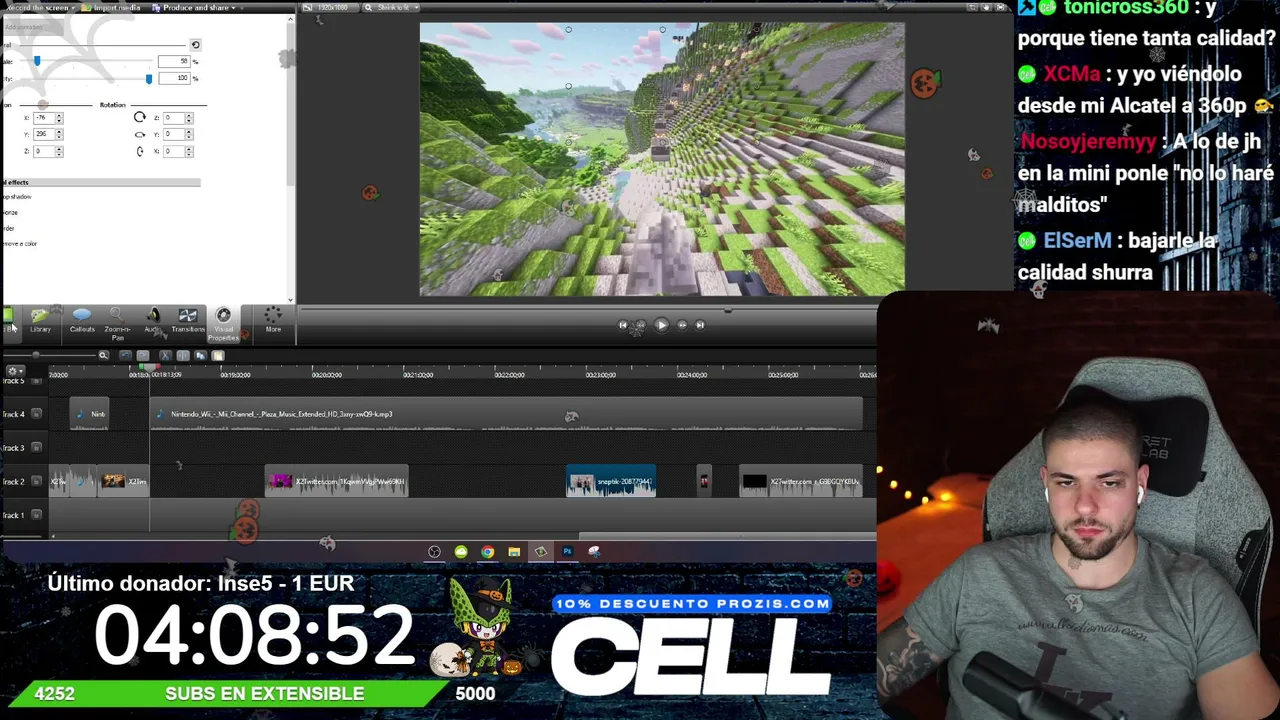This screenshot has height=720, width=1280.
Task: Click the Z-axis rotation circular arrow icon
Action: (x=139, y=118)
